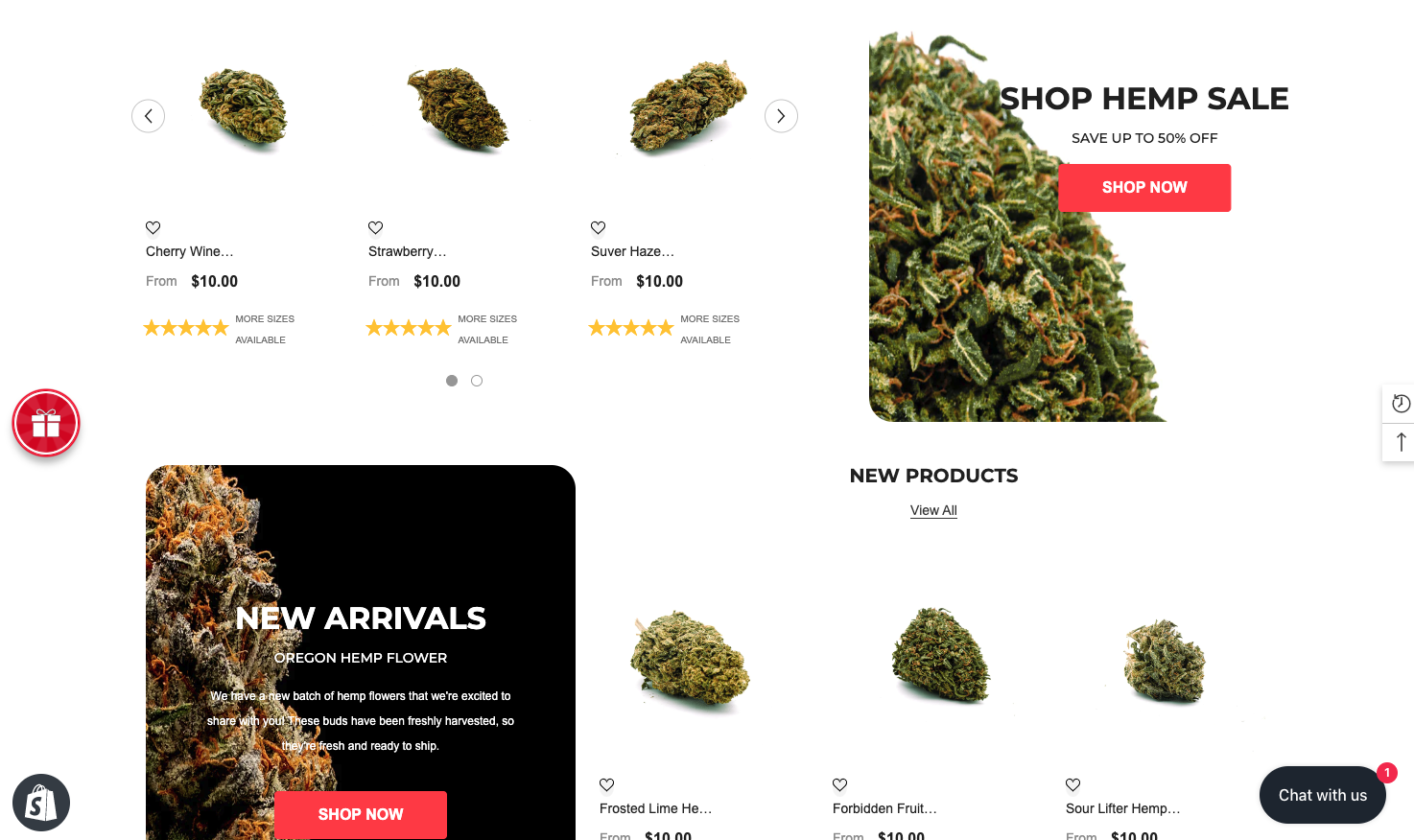
Task: Open the red gift rewards icon
Action: 46,423
